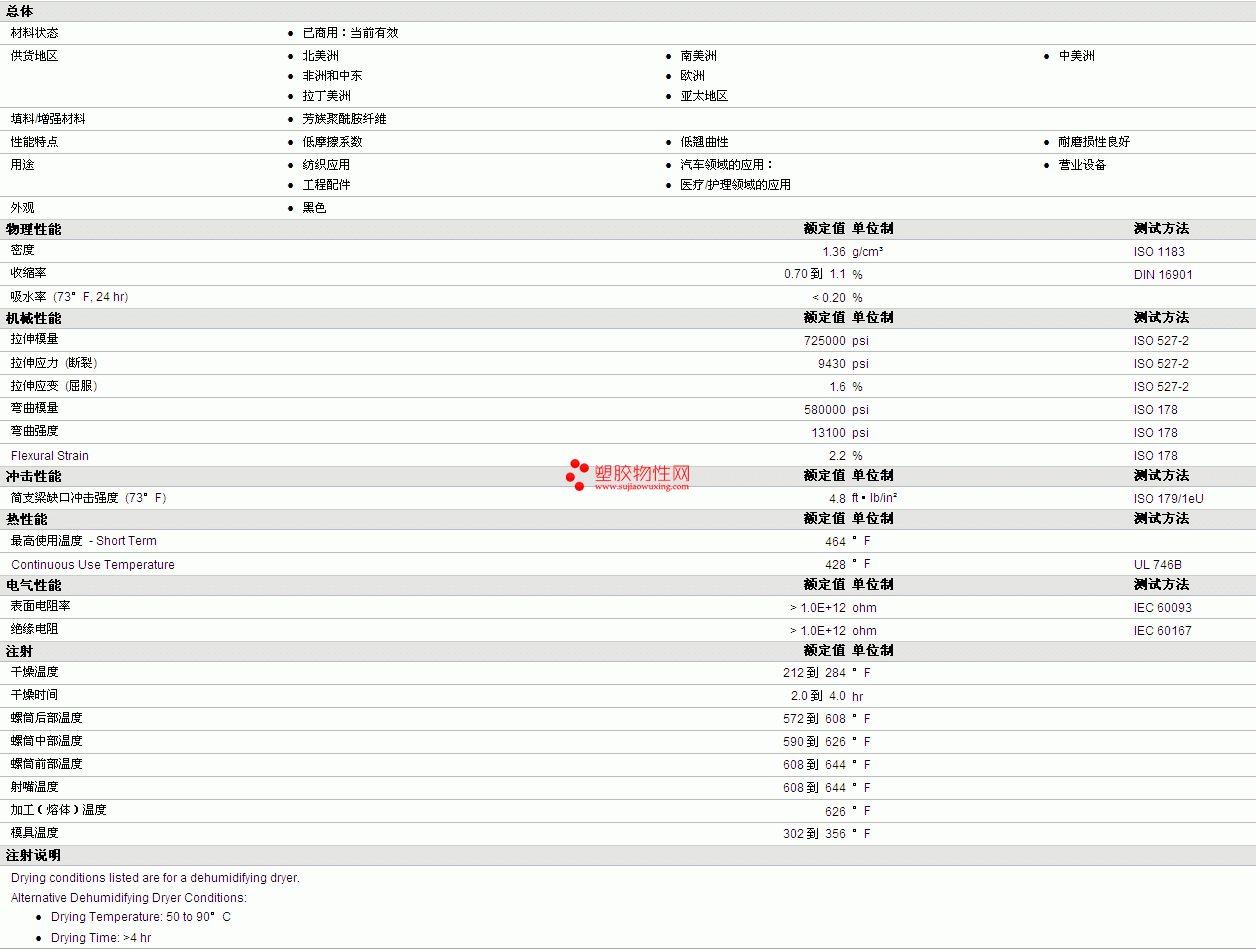Select the flexural strength value 13100
Screen dimensions: 1256x951
(829, 433)
